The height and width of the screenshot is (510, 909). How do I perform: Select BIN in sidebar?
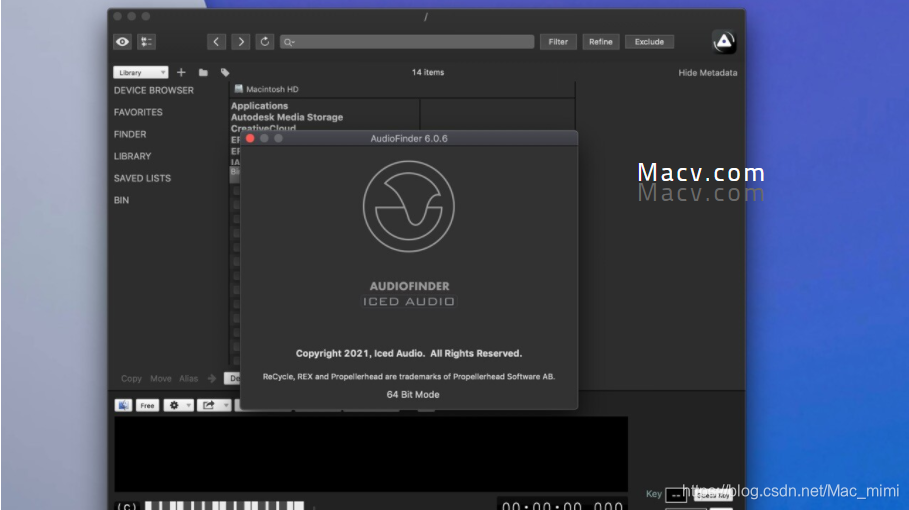121,201
